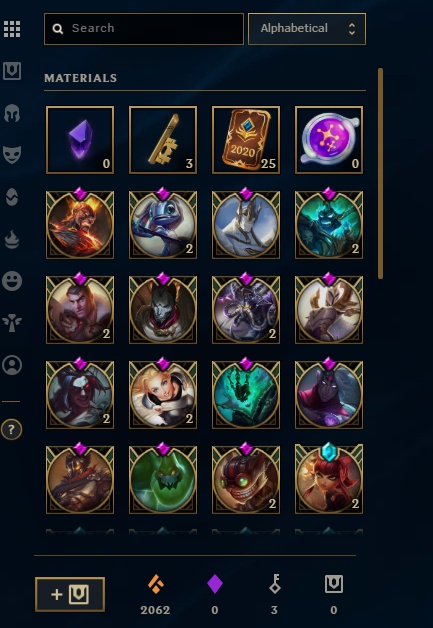433x628 pixels.
Task: Select the eternals flame filter icon
Action: (x=12, y=240)
